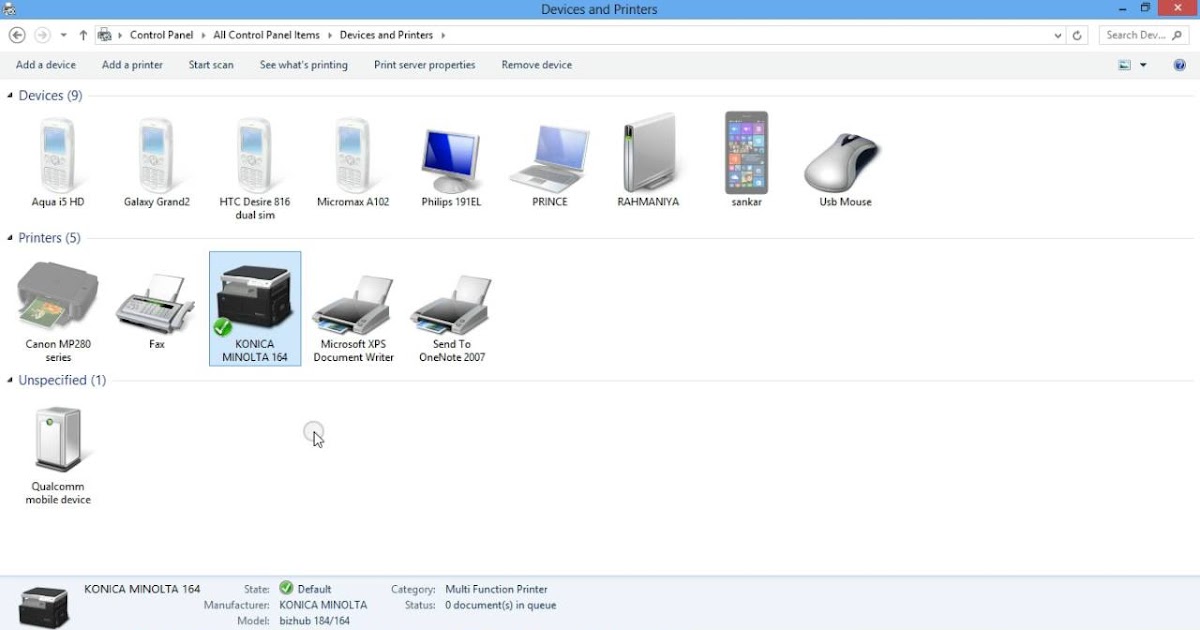Open the window system menu icon
This screenshot has width=1200, height=630.
[x=10, y=9]
